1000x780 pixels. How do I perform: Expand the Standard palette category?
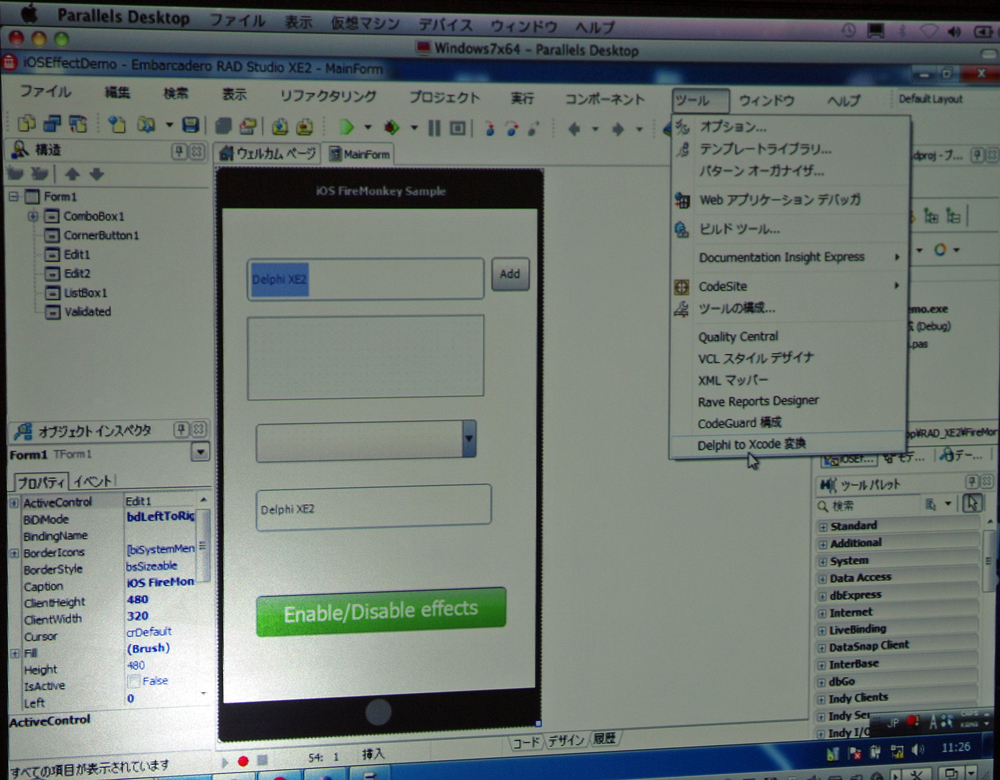coord(823,527)
